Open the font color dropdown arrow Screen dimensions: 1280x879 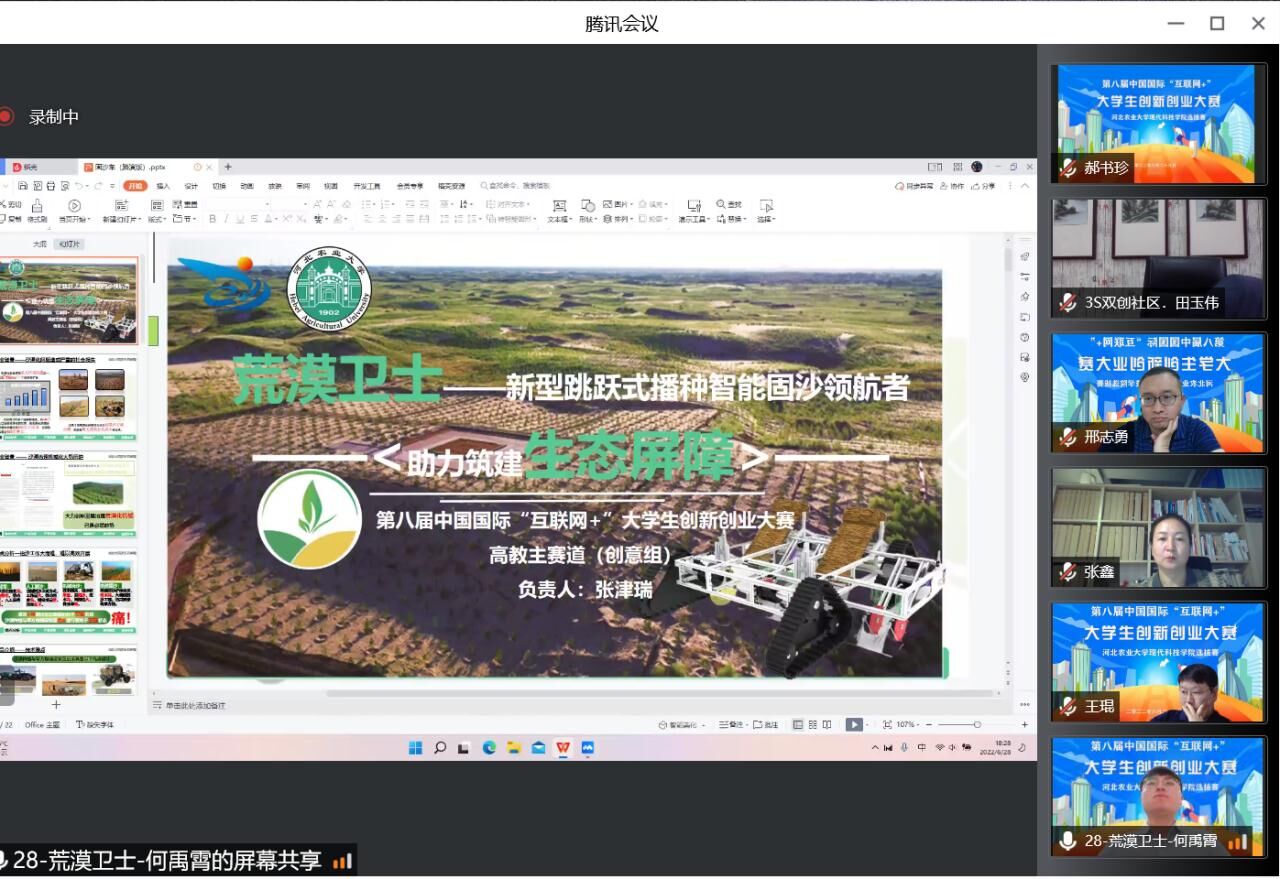tap(277, 219)
